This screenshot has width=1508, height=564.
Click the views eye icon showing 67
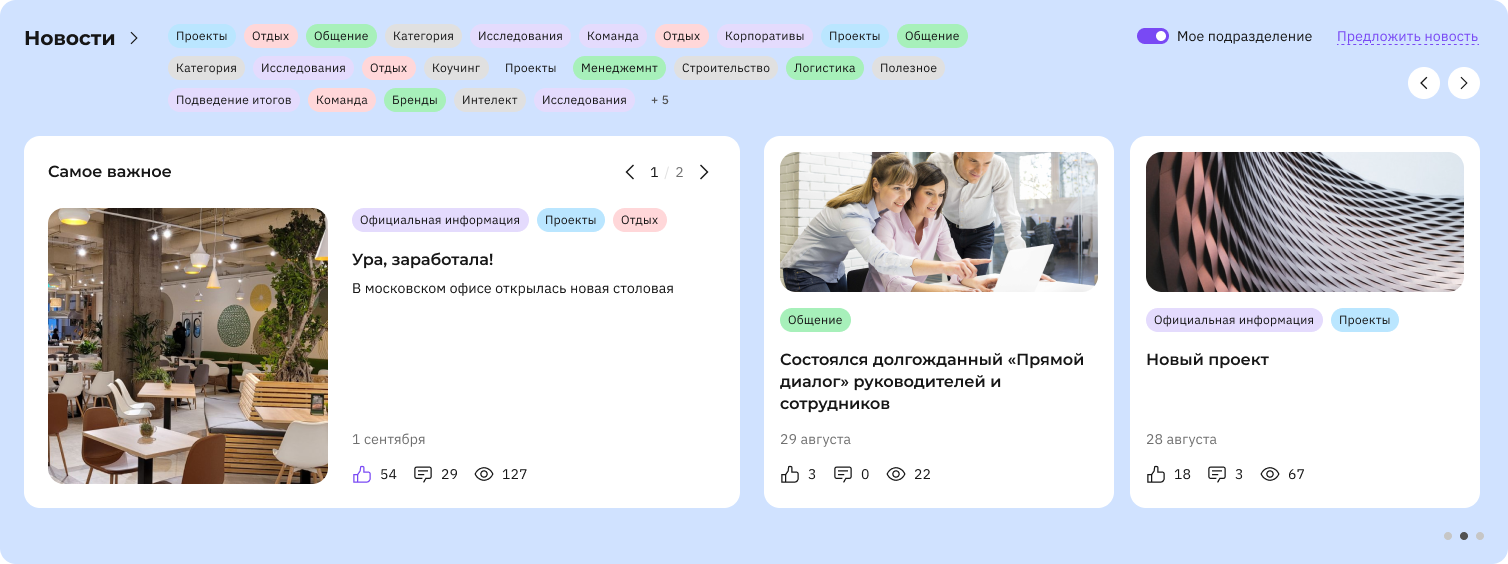1270,474
